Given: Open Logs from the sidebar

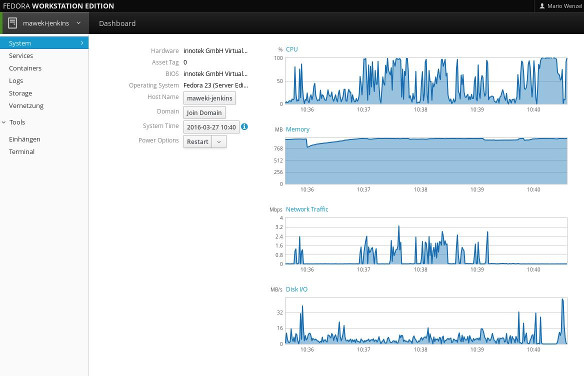Looking at the screenshot, I should pos(16,81).
